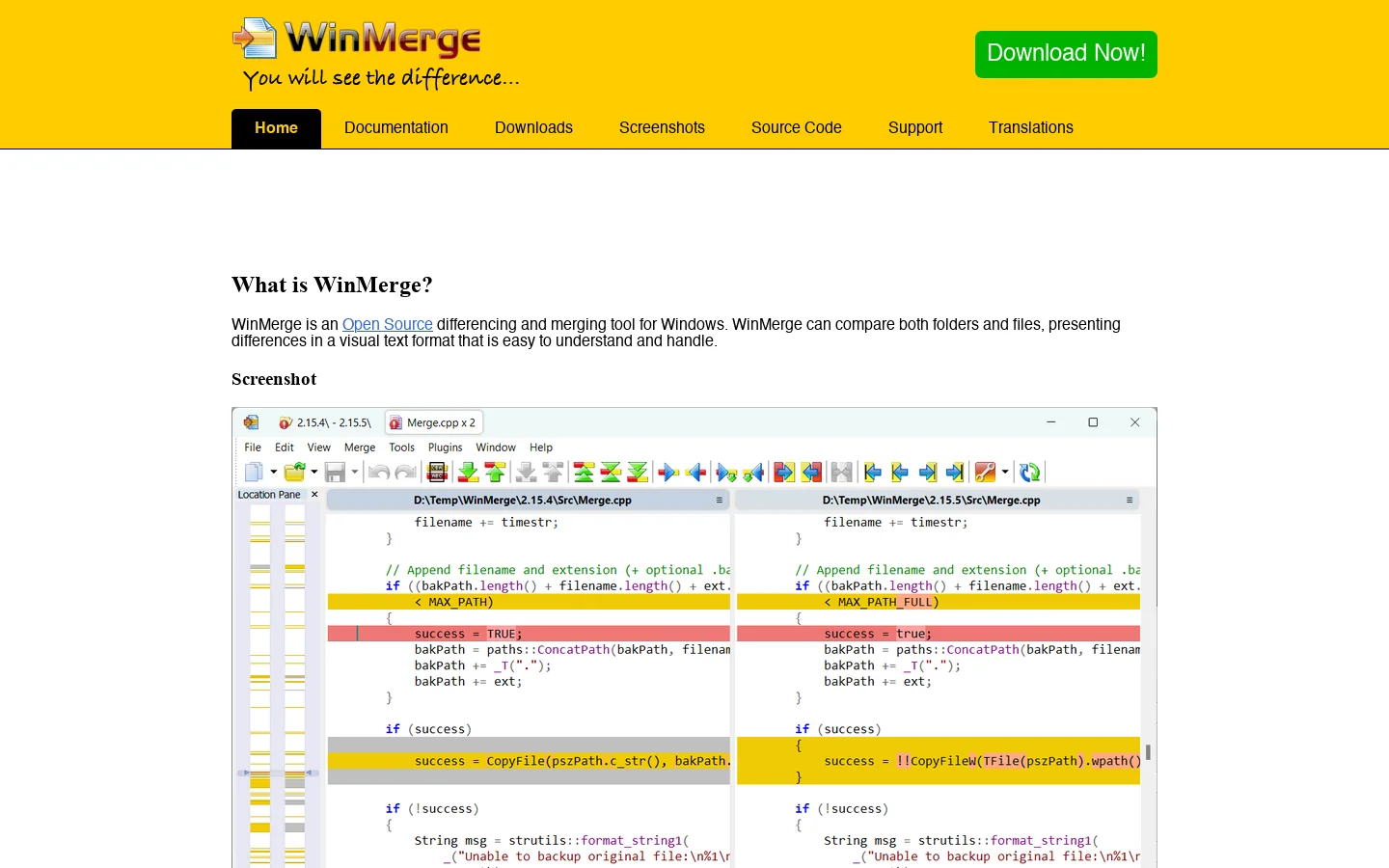Click the Current Difference toolbar icon
The width and height of the screenshot is (1389, 868).
pos(611,472)
